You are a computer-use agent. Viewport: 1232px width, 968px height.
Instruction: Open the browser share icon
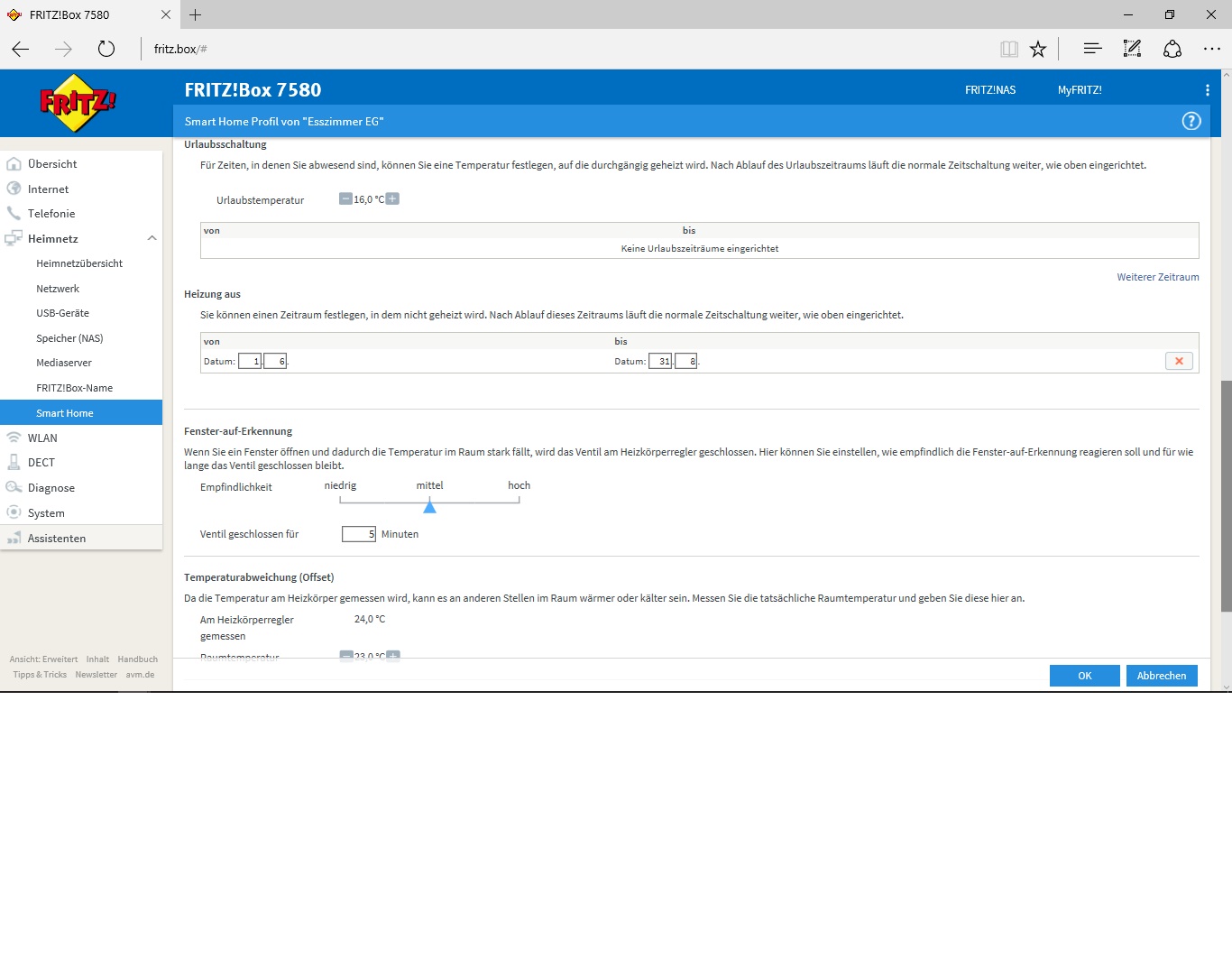pyautogui.click(x=1172, y=49)
